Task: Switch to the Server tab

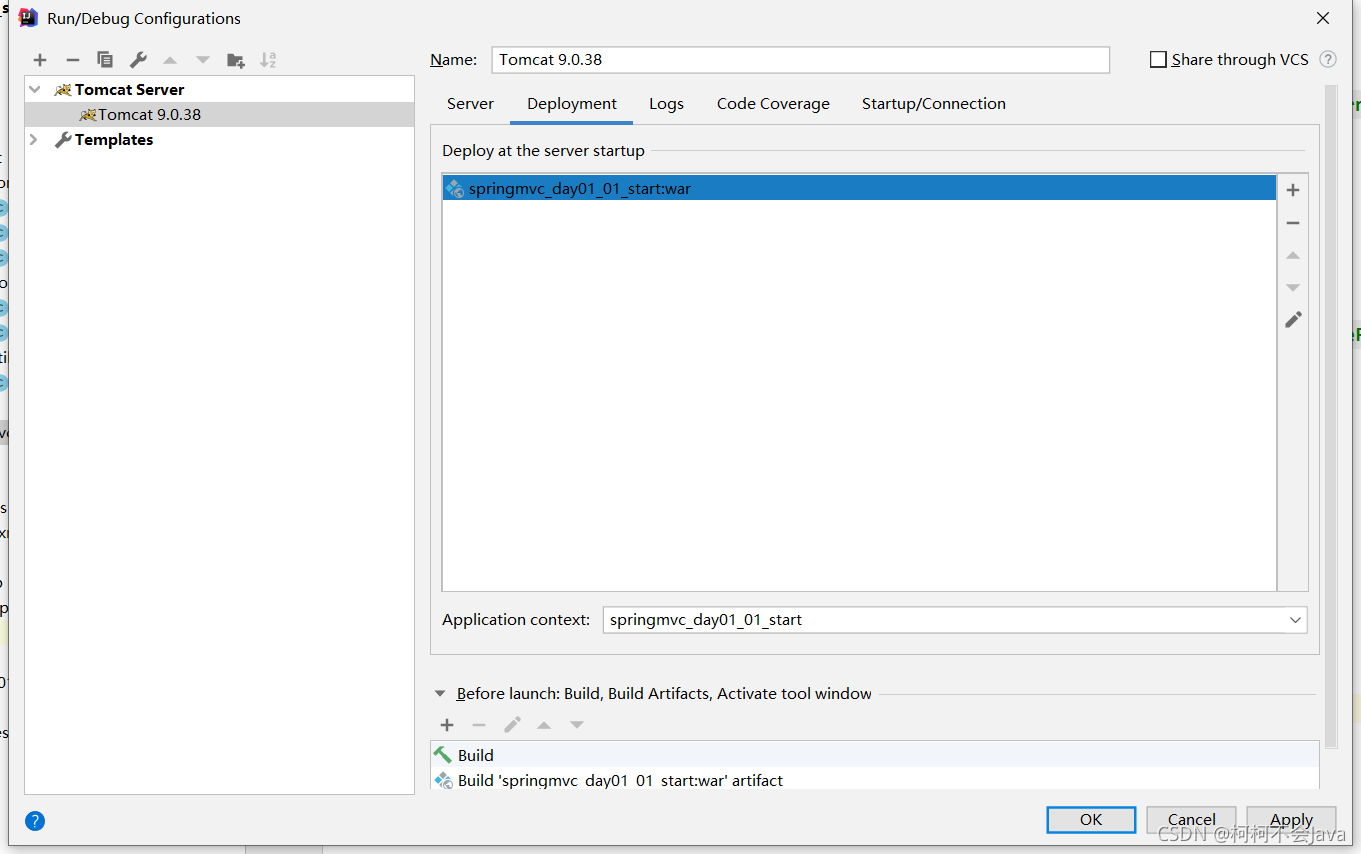Action: pyautogui.click(x=470, y=104)
